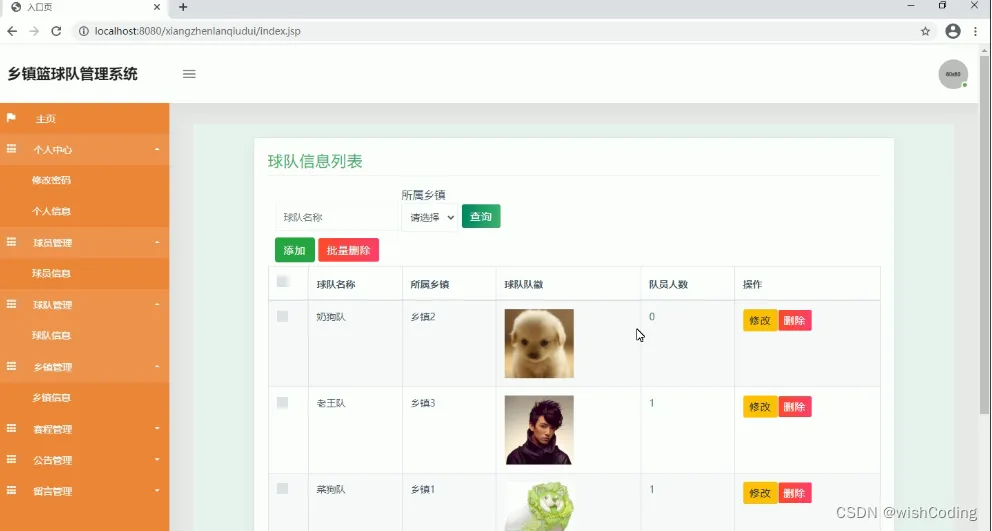Click the 乡镇2 cell in 奶狗队 row
The height and width of the screenshot is (531, 992).
click(423, 316)
